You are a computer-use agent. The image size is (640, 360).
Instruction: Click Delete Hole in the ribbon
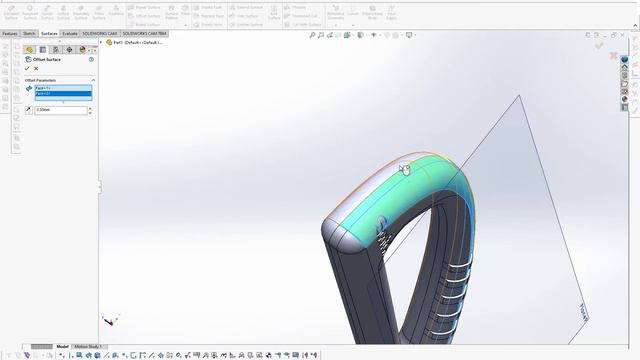(208, 25)
